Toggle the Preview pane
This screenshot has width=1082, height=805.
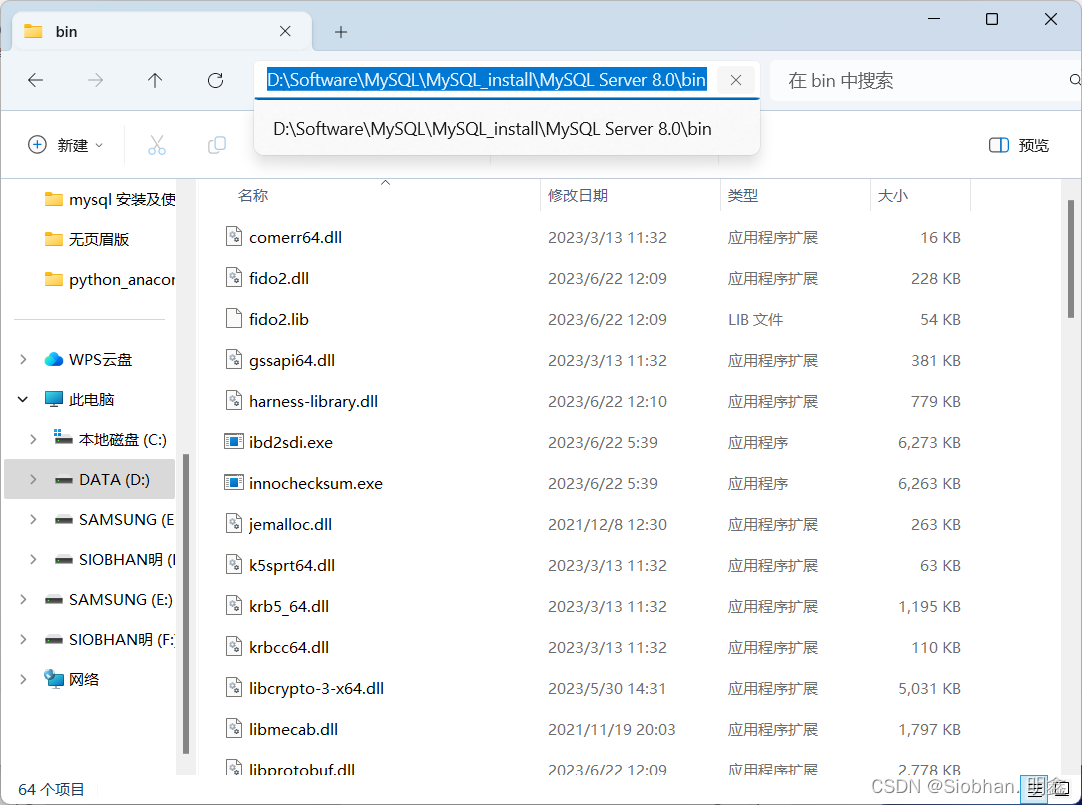click(1019, 145)
